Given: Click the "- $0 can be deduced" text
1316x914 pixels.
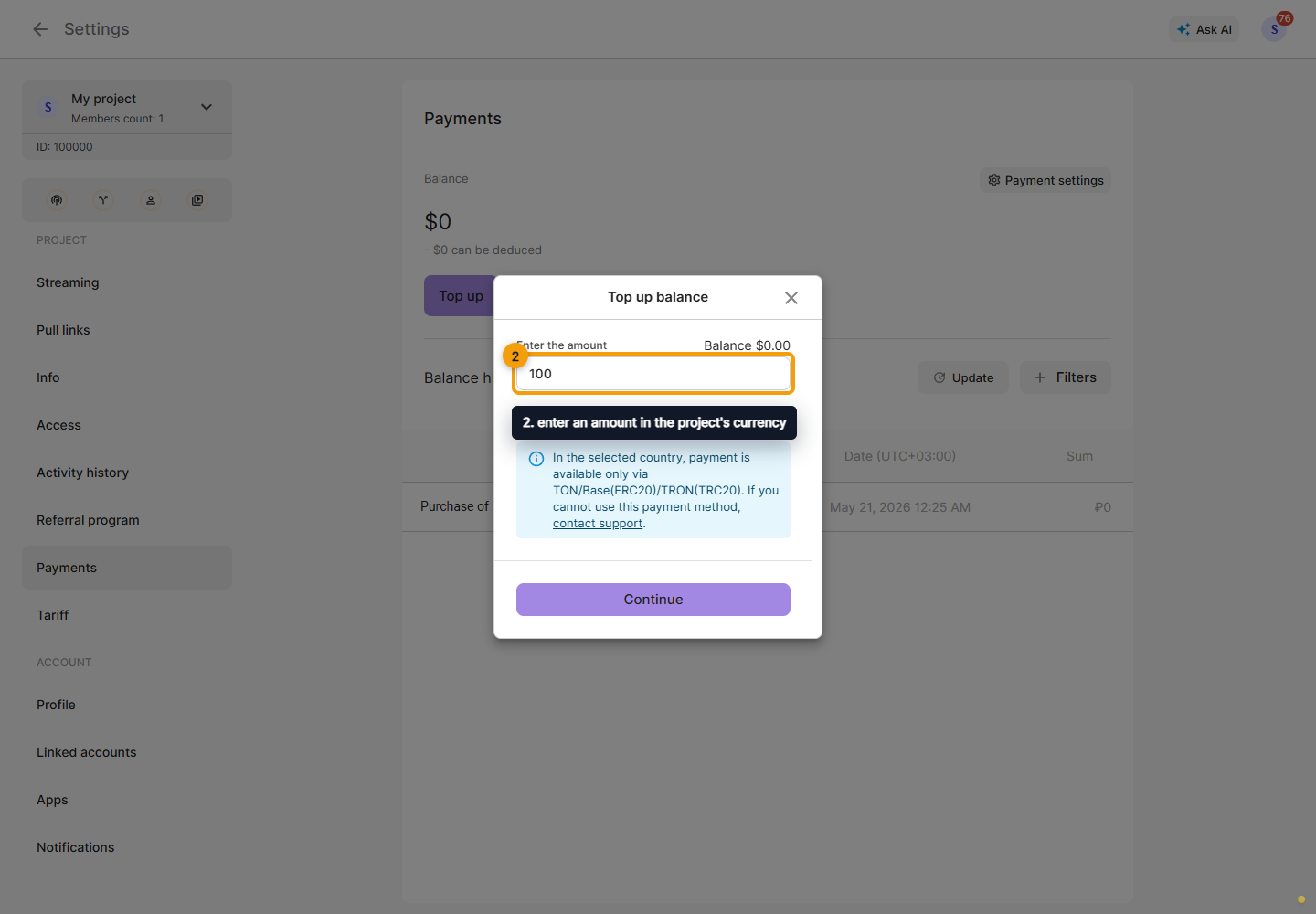Looking at the screenshot, I should point(483,250).
